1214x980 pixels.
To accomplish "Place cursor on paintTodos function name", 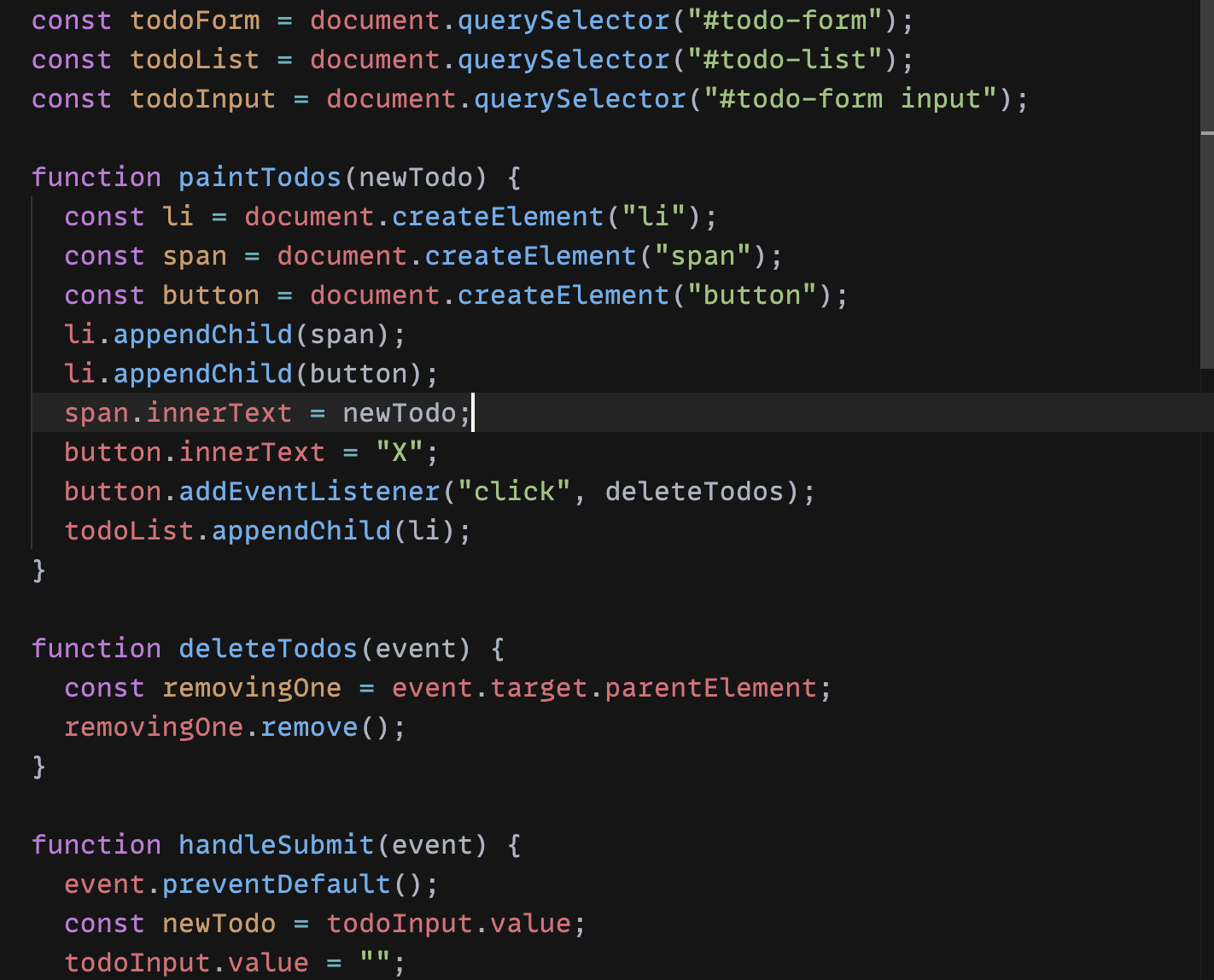I will click(x=260, y=178).
